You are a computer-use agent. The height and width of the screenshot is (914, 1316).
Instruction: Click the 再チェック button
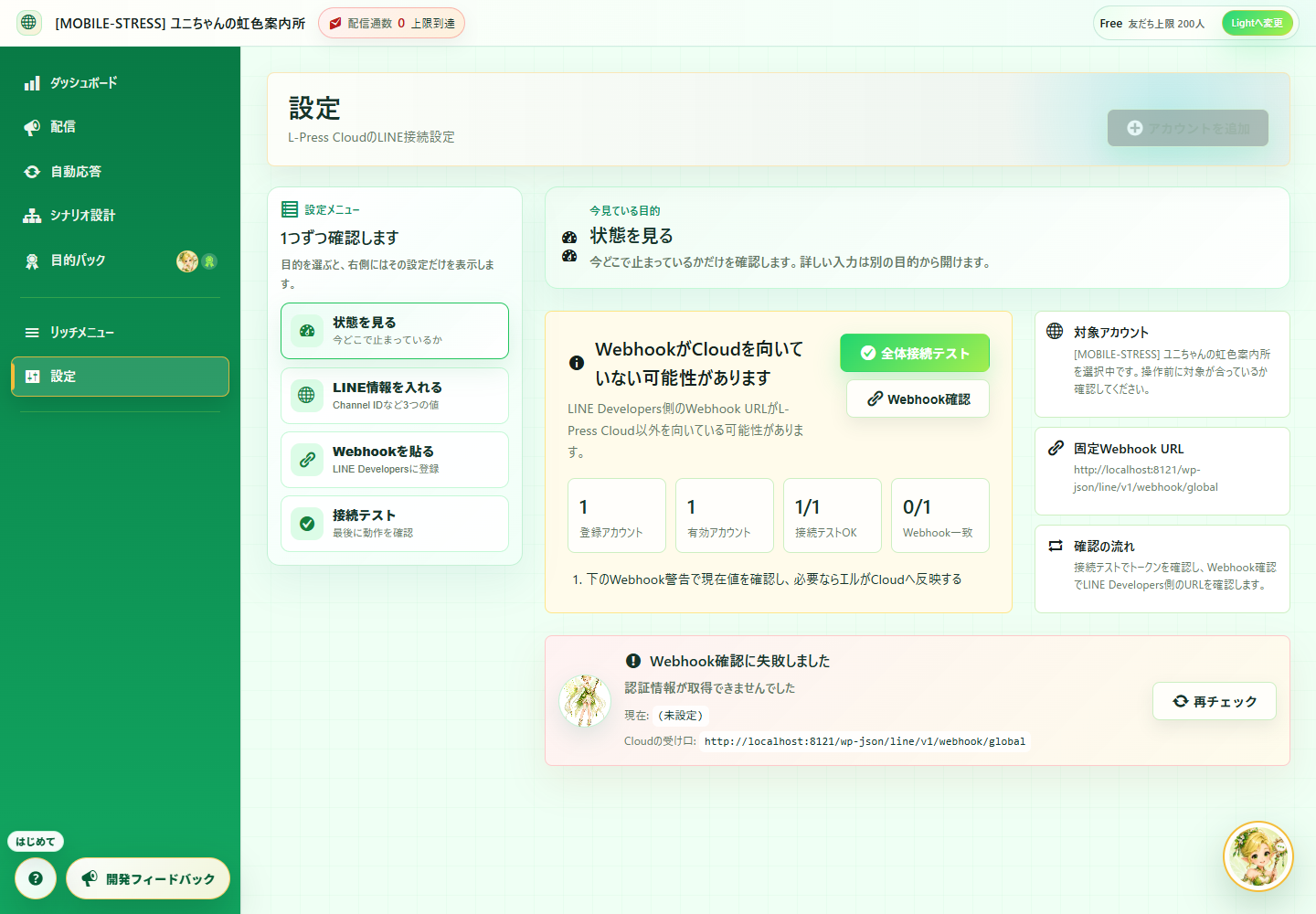[x=1215, y=701]
